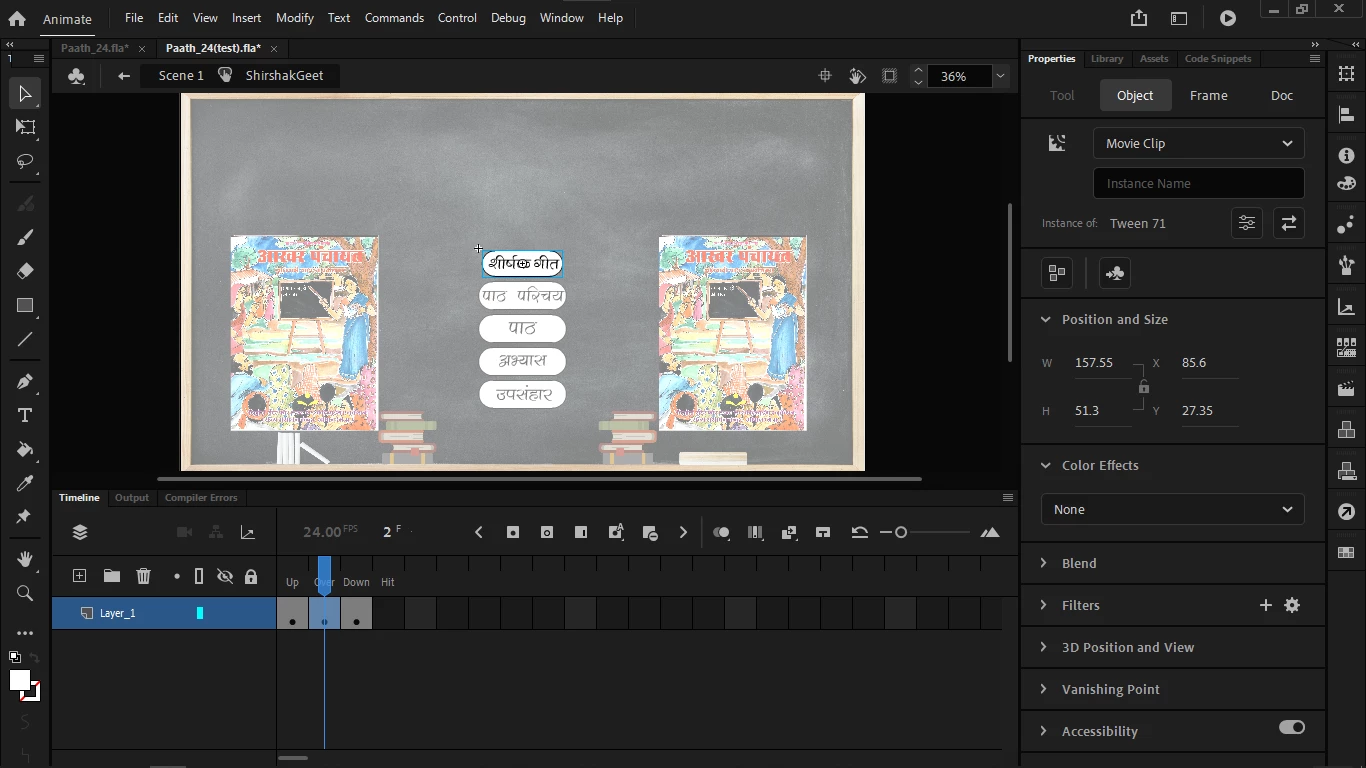The height and width of the screenshot is (768, 1366).
Task: Toggle the width-height lock constraint
Action: point(1143,387)
